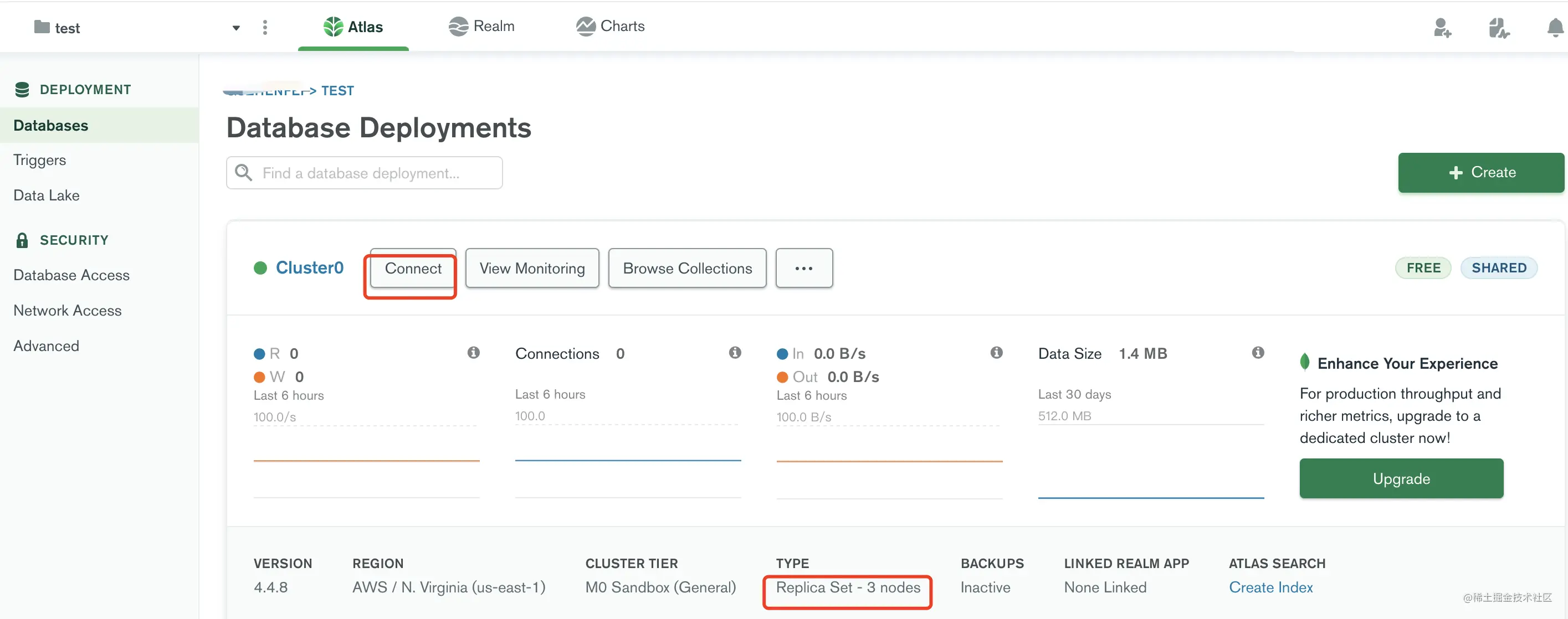Viewport: 1568px width, 619px height.
Task: Open Triggers in the sidebar
Action: click(x=39, y=160)
